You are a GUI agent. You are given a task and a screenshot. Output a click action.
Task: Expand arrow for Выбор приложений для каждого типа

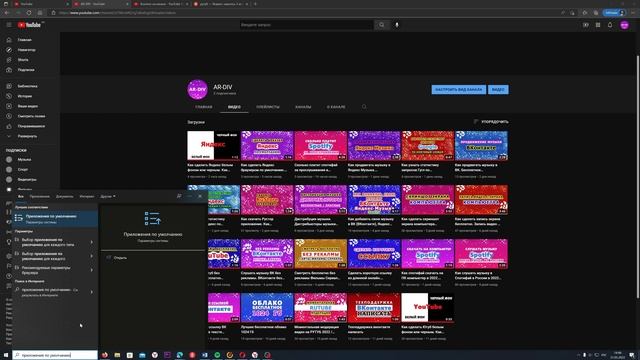91,242
